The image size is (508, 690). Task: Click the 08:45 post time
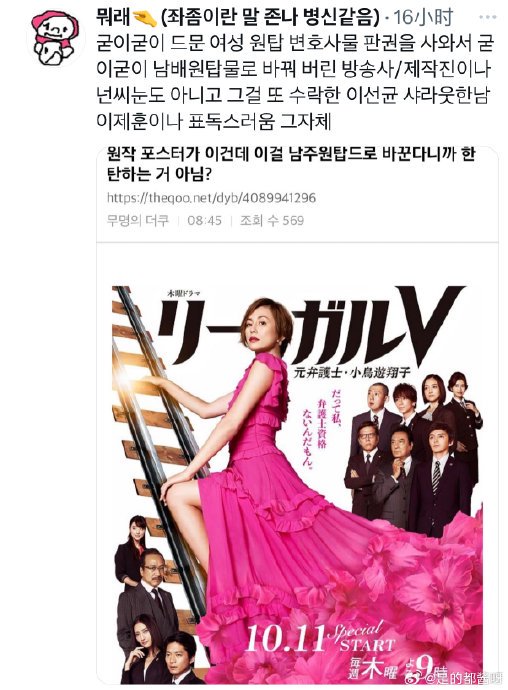204,220
